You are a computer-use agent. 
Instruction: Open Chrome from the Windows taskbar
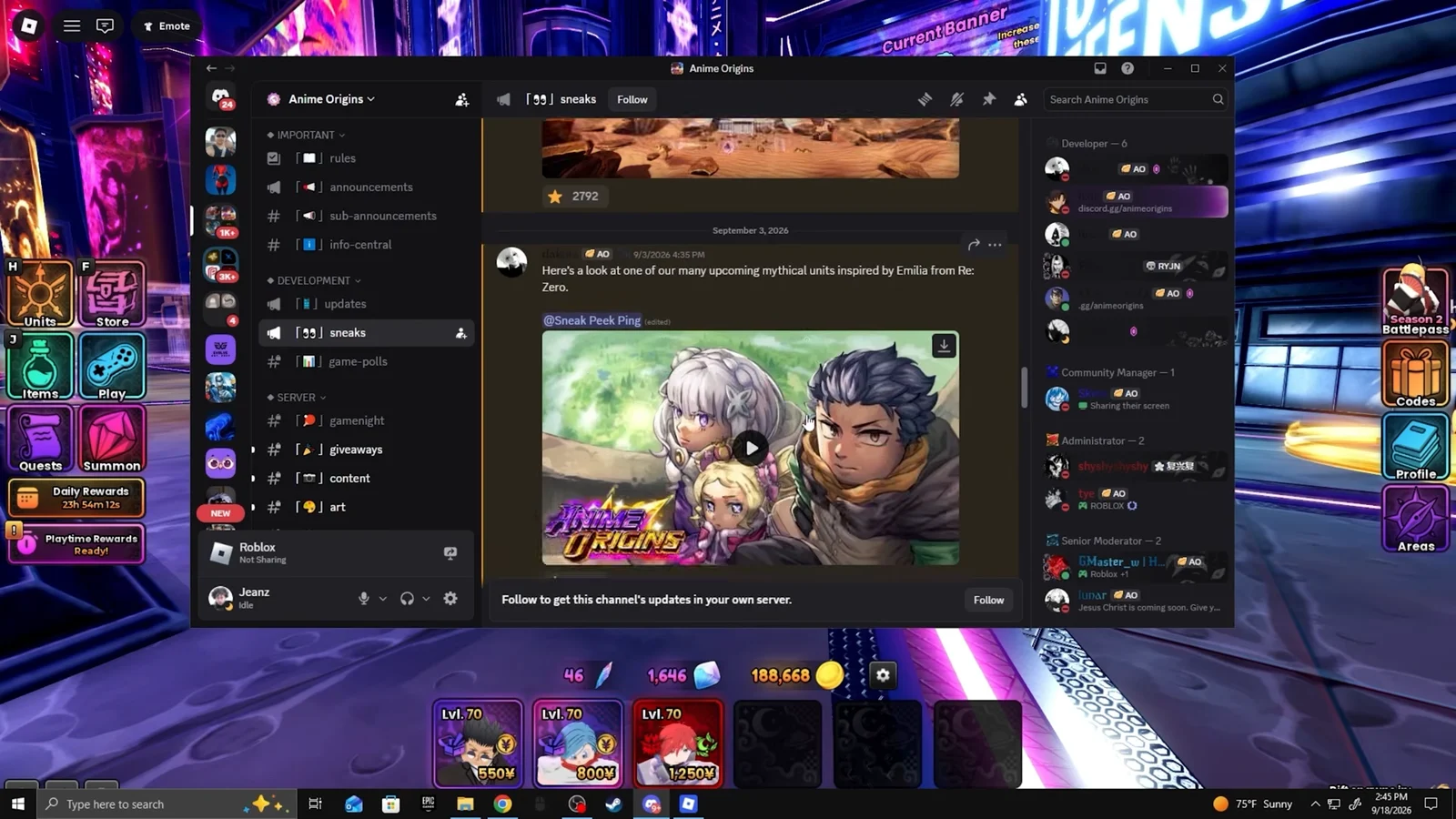click(x=502, y=804)
